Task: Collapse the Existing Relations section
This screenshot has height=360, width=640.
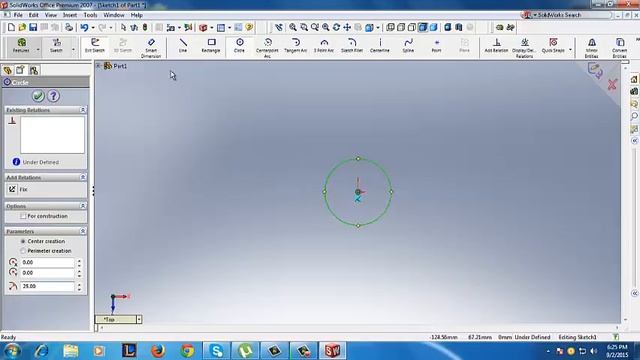Action: (x=83, y=110)
